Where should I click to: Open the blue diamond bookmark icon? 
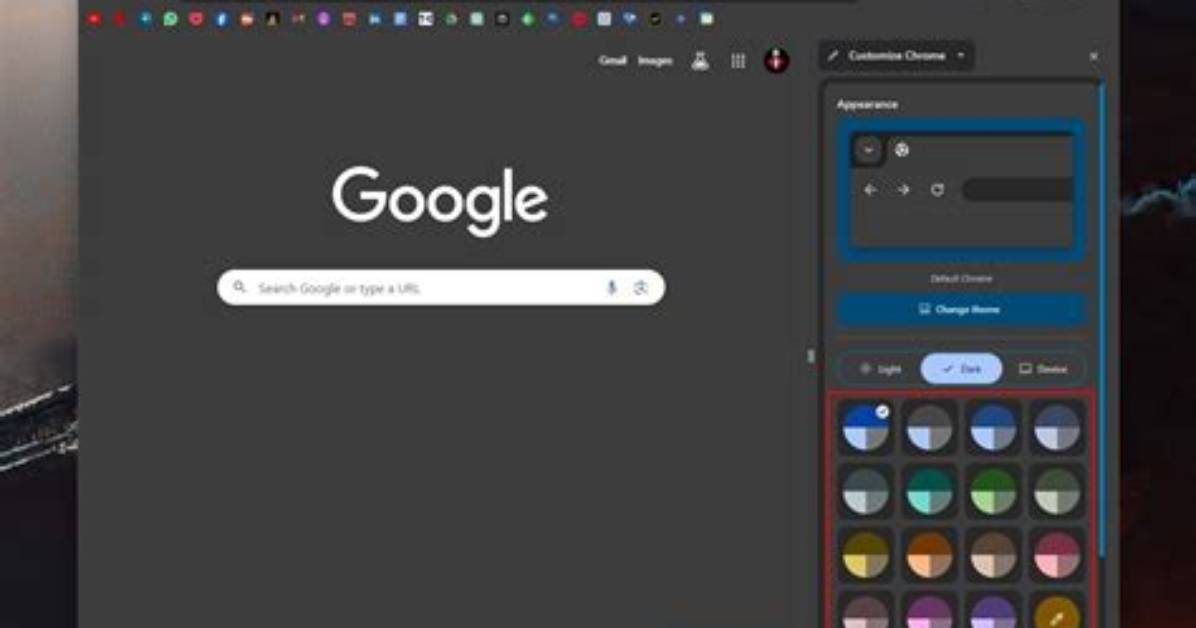[629, 19]
